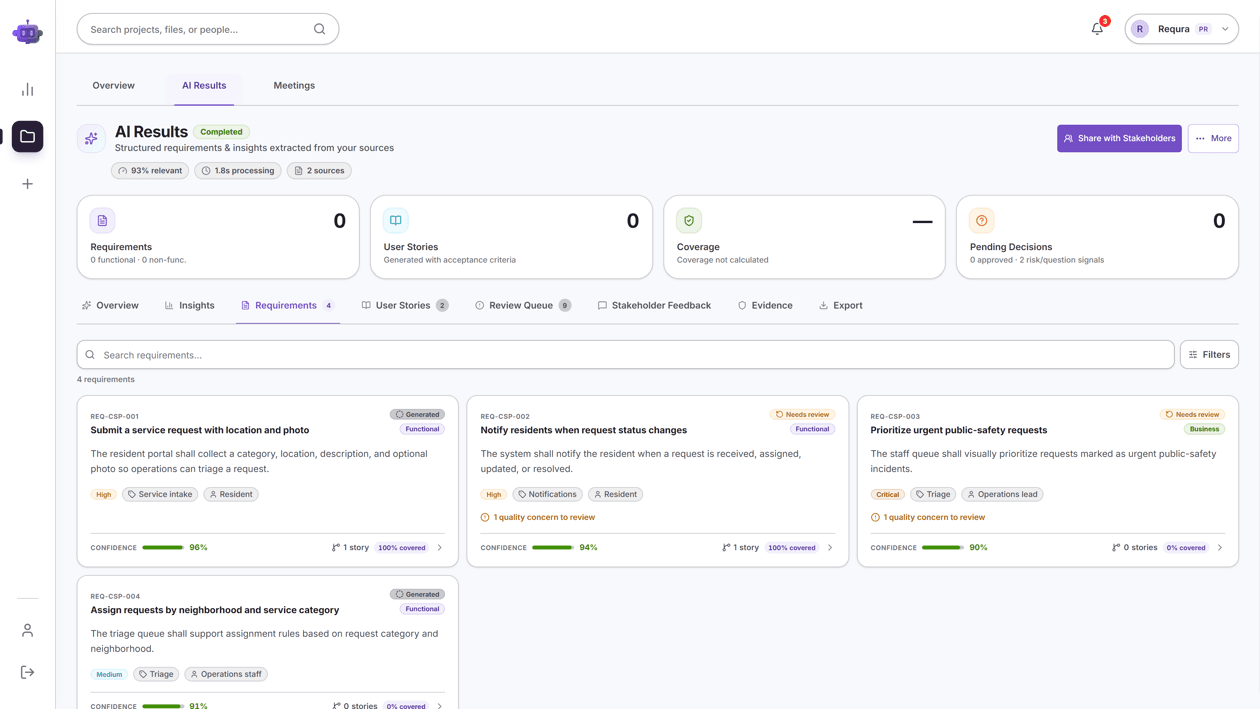
Task: Click 100% covered badge on REQ-CSP-001
Action: (402, 548)
